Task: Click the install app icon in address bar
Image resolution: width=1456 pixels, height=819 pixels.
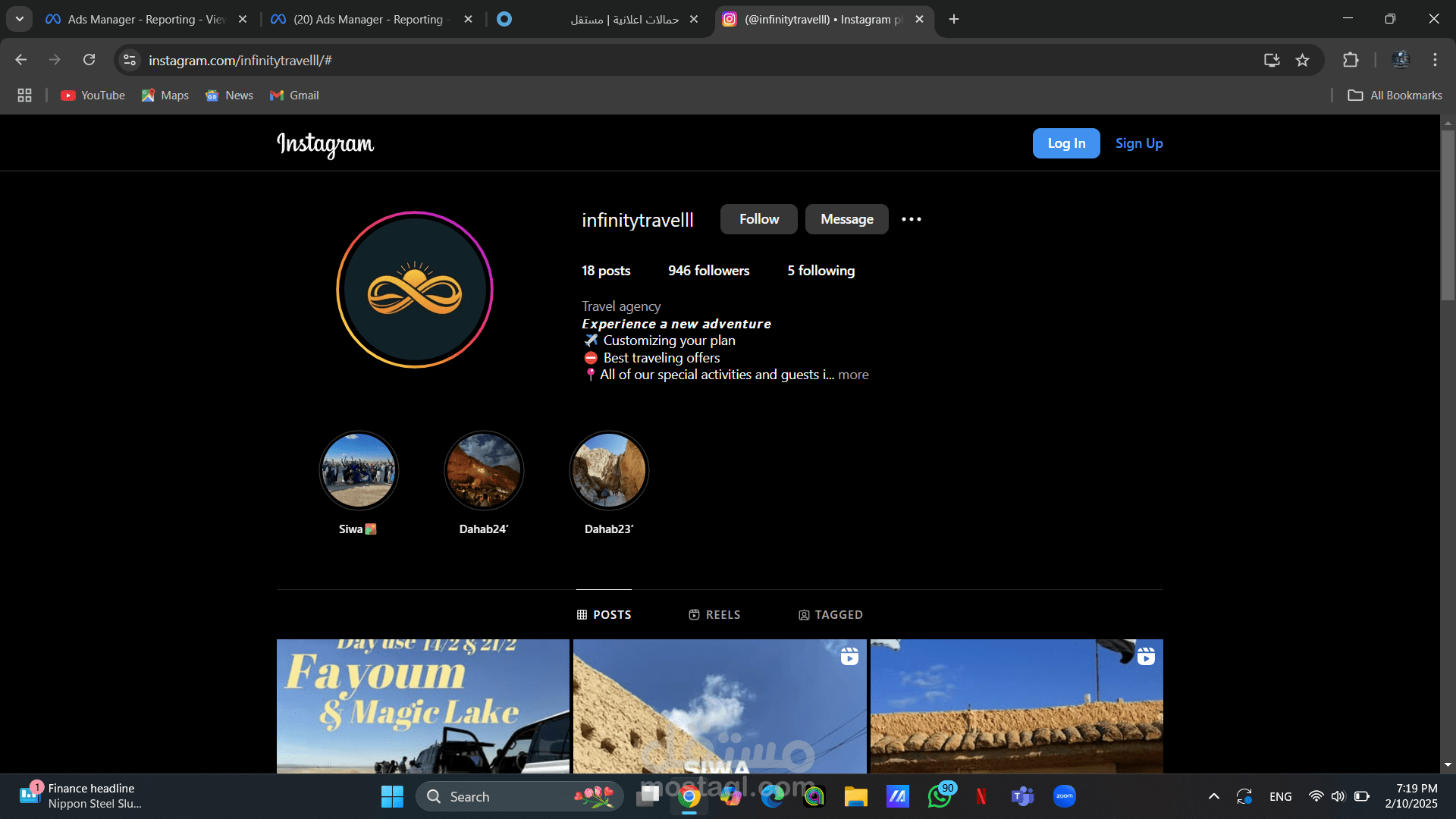Action: pos(1272,60)
